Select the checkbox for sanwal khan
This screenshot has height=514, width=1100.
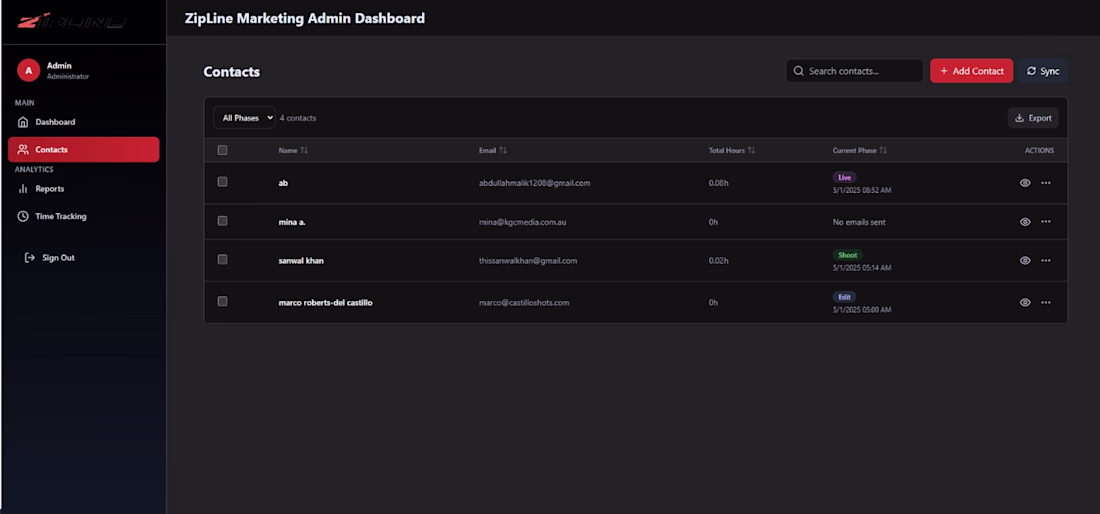click(222, 259)
